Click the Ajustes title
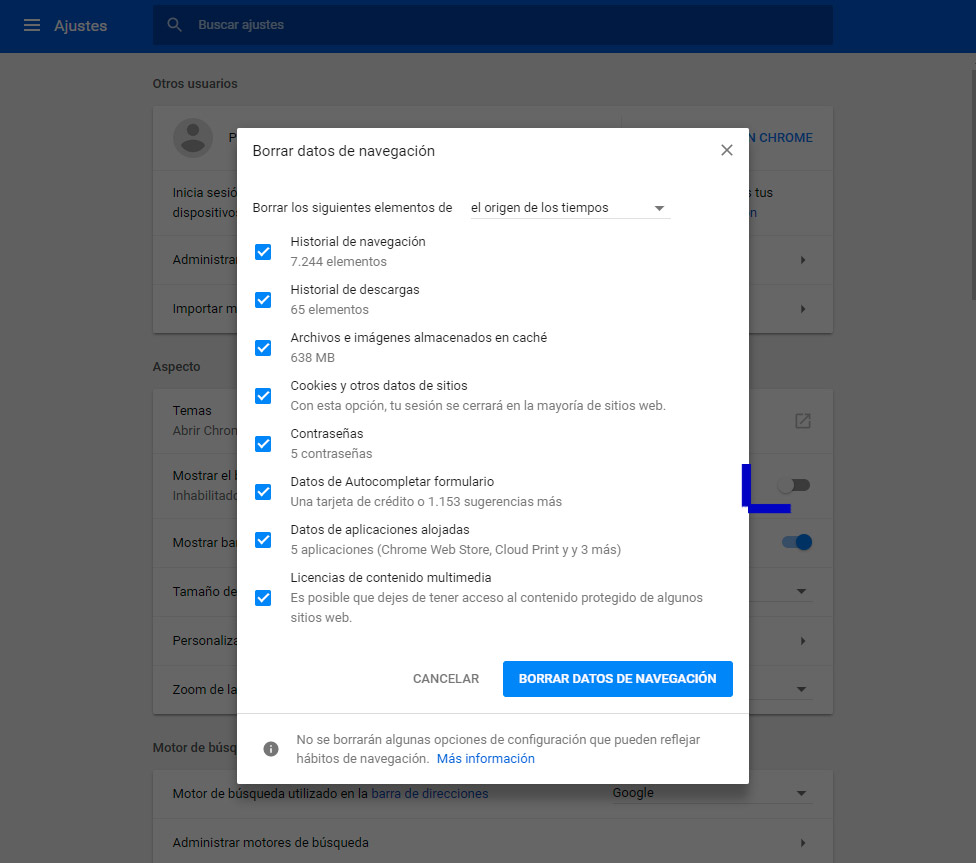This screenshot has height=863, width=976. pyautogui.click(x=80, y=26)
